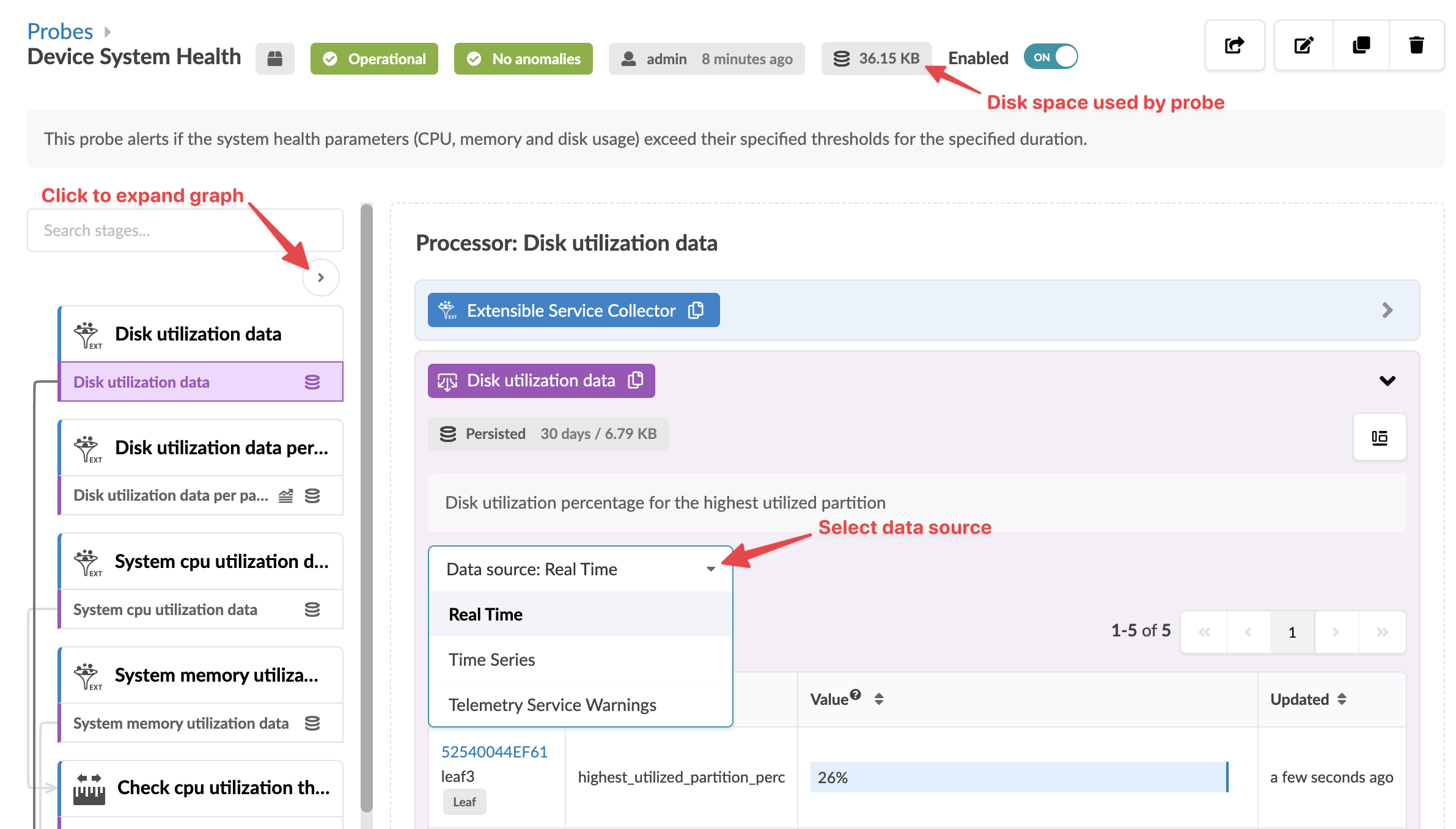Sort table by Updated column
The width and height of the screenshot is (1456, 829).
click(1342, 699)
